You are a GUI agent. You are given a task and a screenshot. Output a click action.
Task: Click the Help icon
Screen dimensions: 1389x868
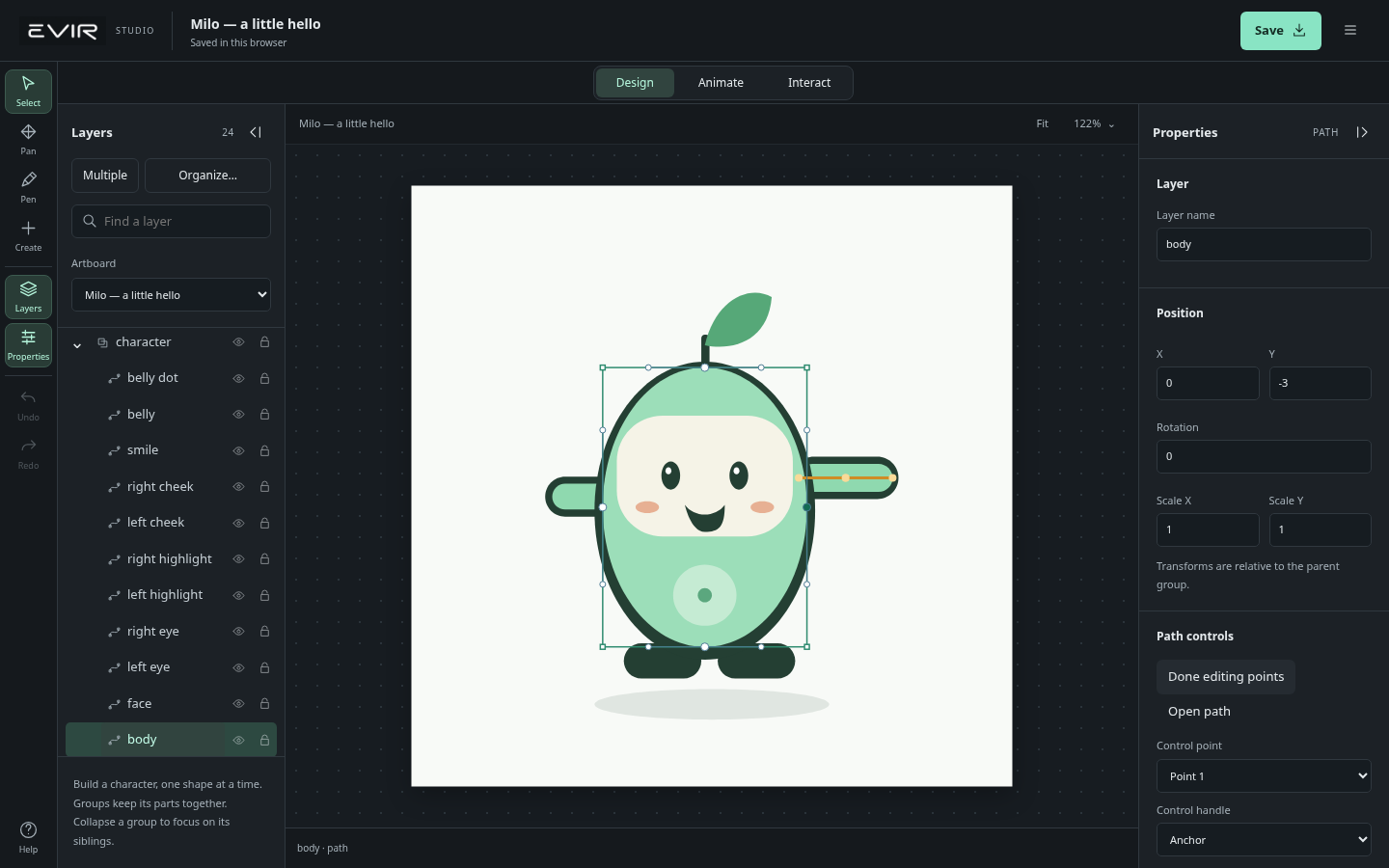coord(28,837)
